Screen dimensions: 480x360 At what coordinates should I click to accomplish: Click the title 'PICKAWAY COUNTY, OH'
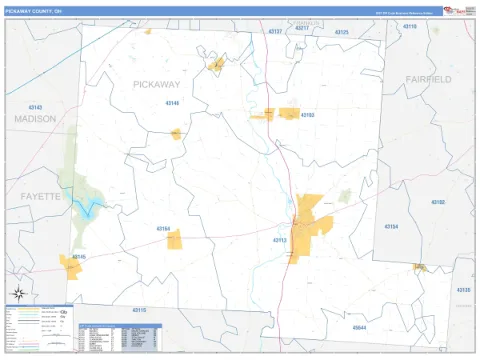coord(33,11)
